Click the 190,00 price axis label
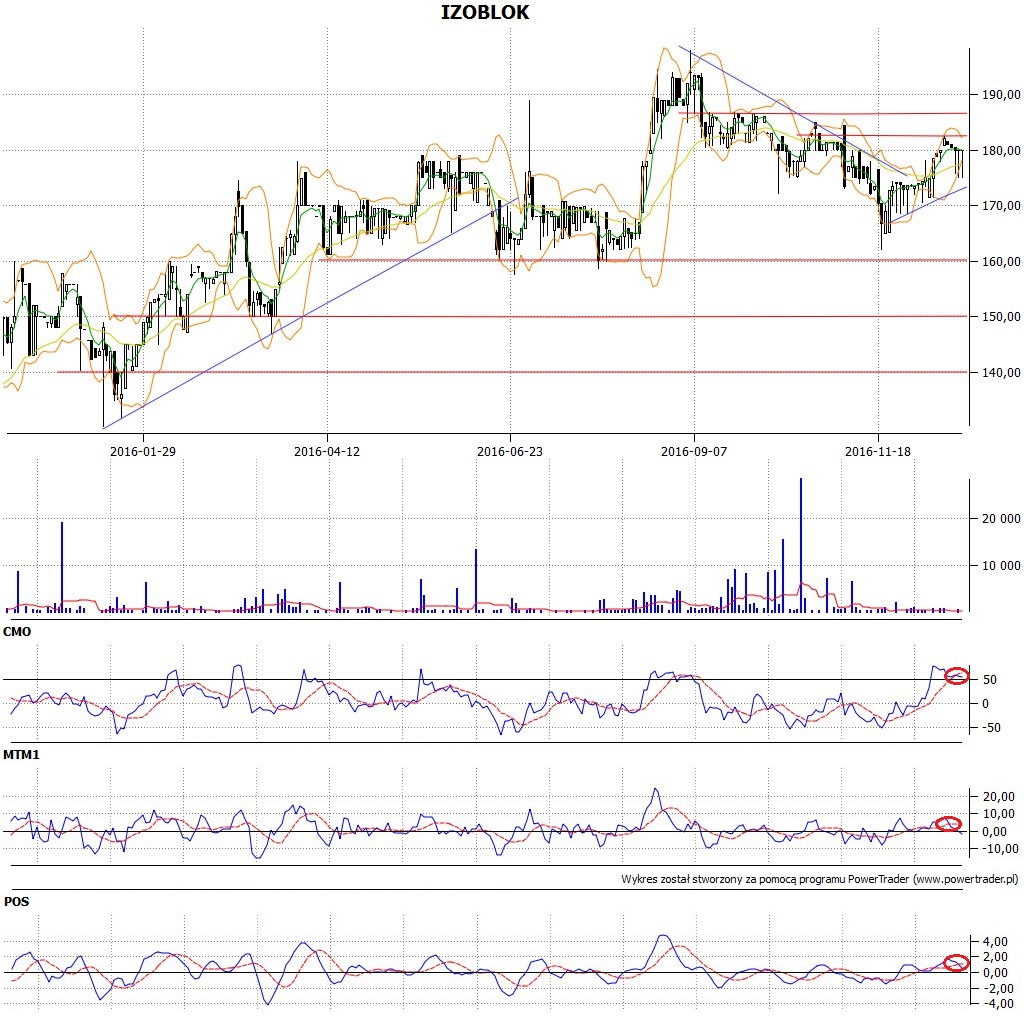 click(1001, 95)
